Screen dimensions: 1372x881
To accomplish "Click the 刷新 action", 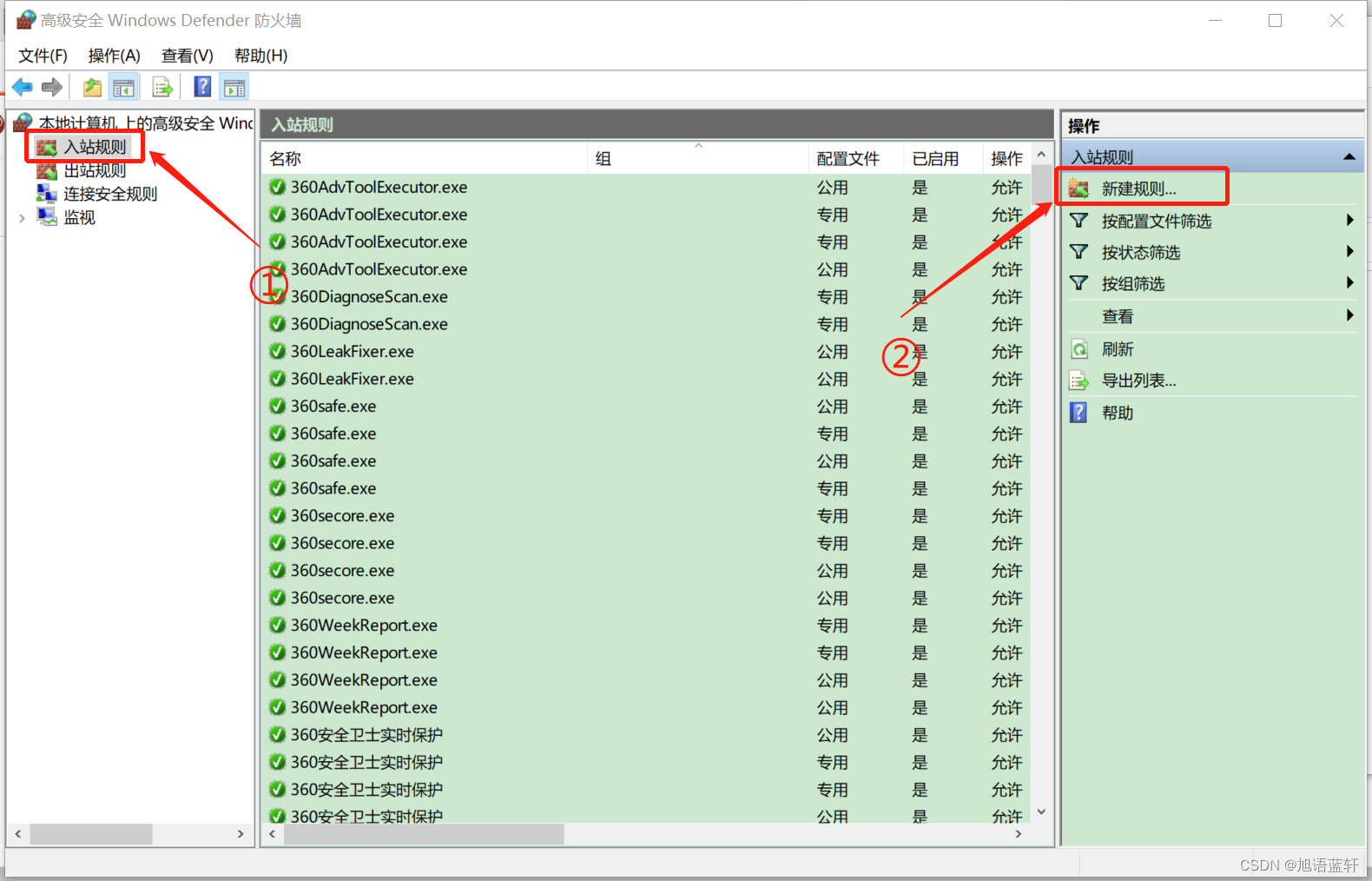I will click(1118, 349).
